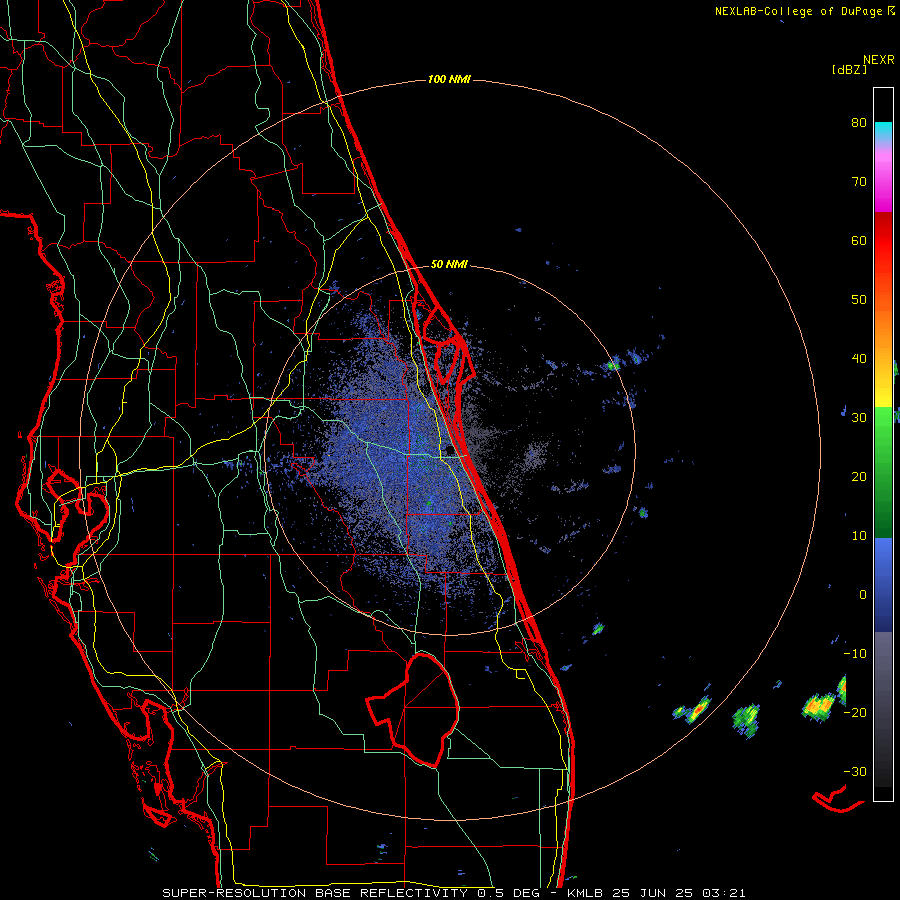Image resolution: width=900 pixels, height=900 pixels.
Task: Click the 03:21 timestamp in the caption
Action: 724,893
